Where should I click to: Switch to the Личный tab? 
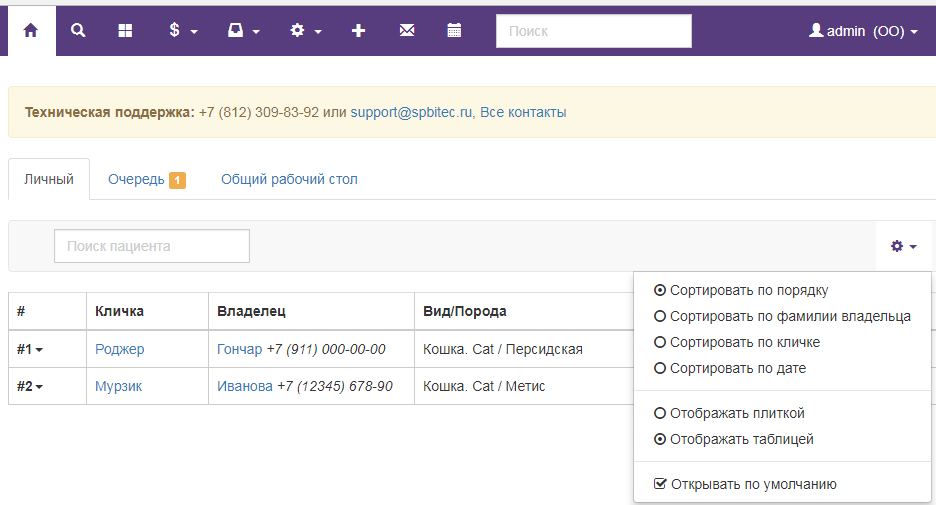pos(49,179)
